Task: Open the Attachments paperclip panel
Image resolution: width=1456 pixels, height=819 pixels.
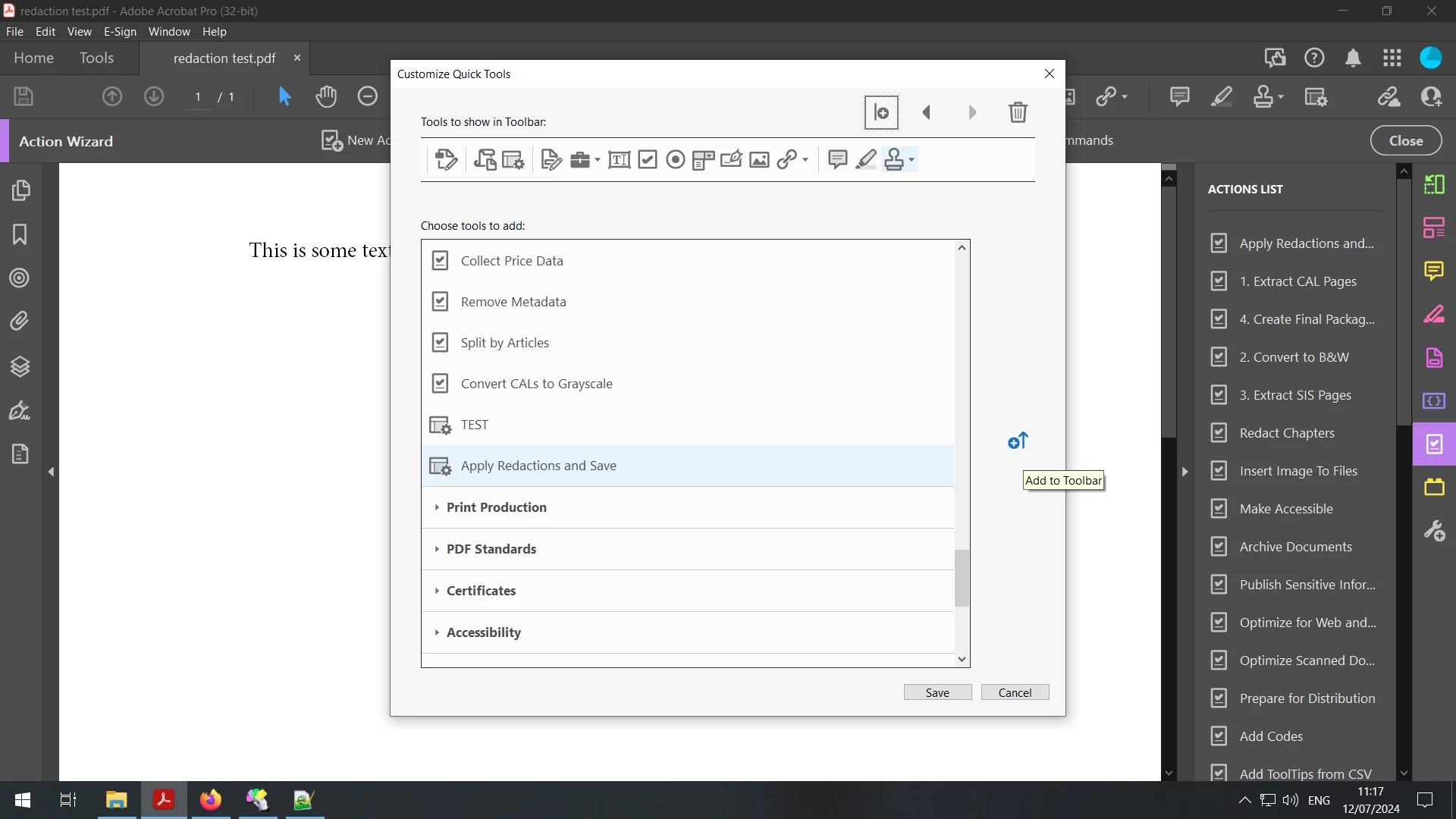Action: [20, 322]
